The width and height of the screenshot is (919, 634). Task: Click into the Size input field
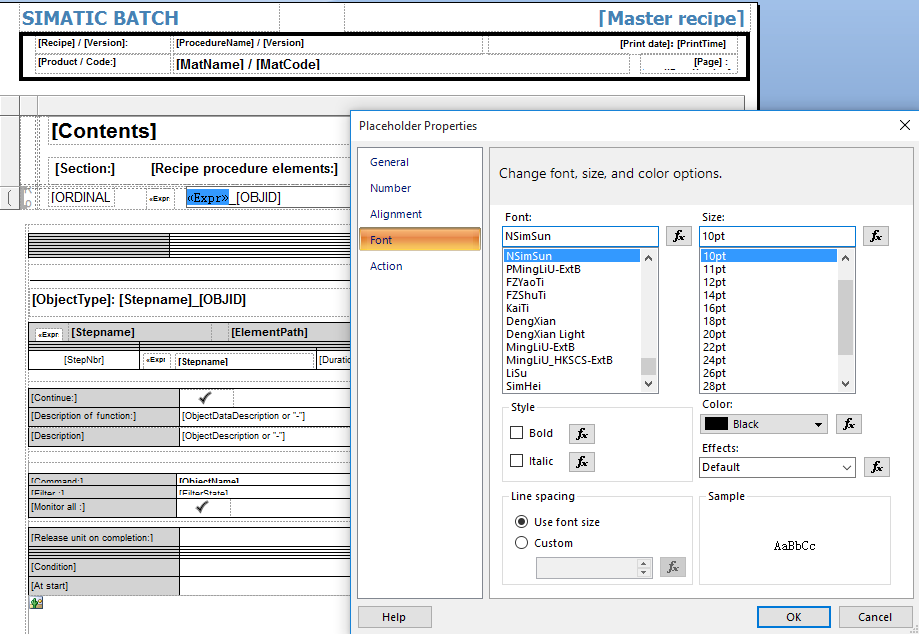777,236
